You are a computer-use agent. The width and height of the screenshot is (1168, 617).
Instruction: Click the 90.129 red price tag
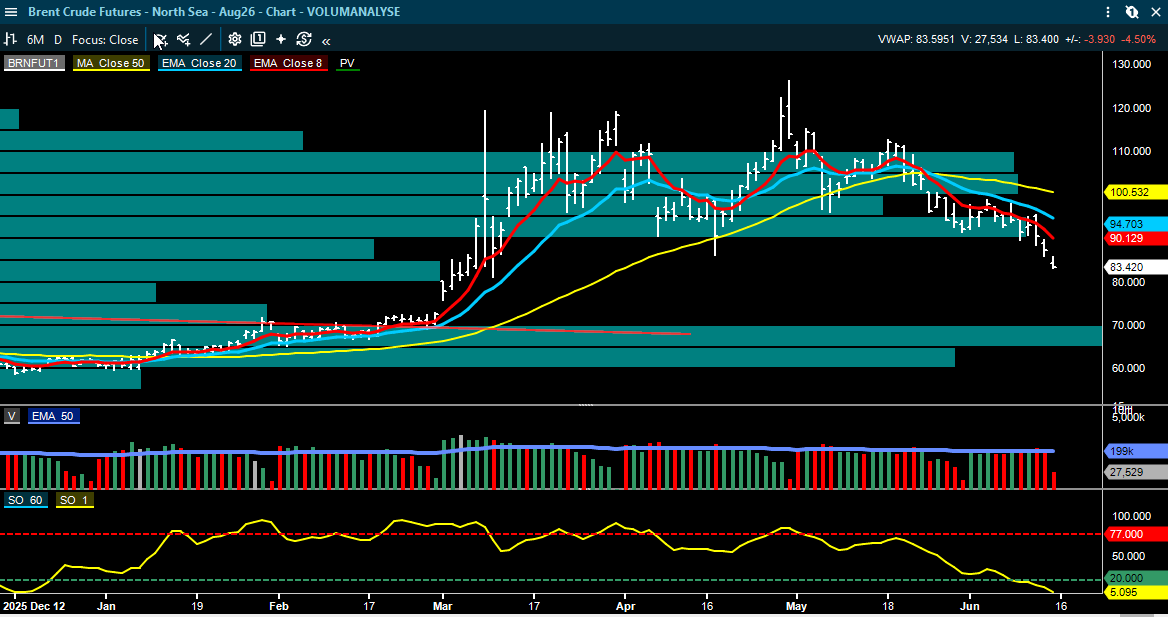pyautogui.click(x=1134, y=238)
